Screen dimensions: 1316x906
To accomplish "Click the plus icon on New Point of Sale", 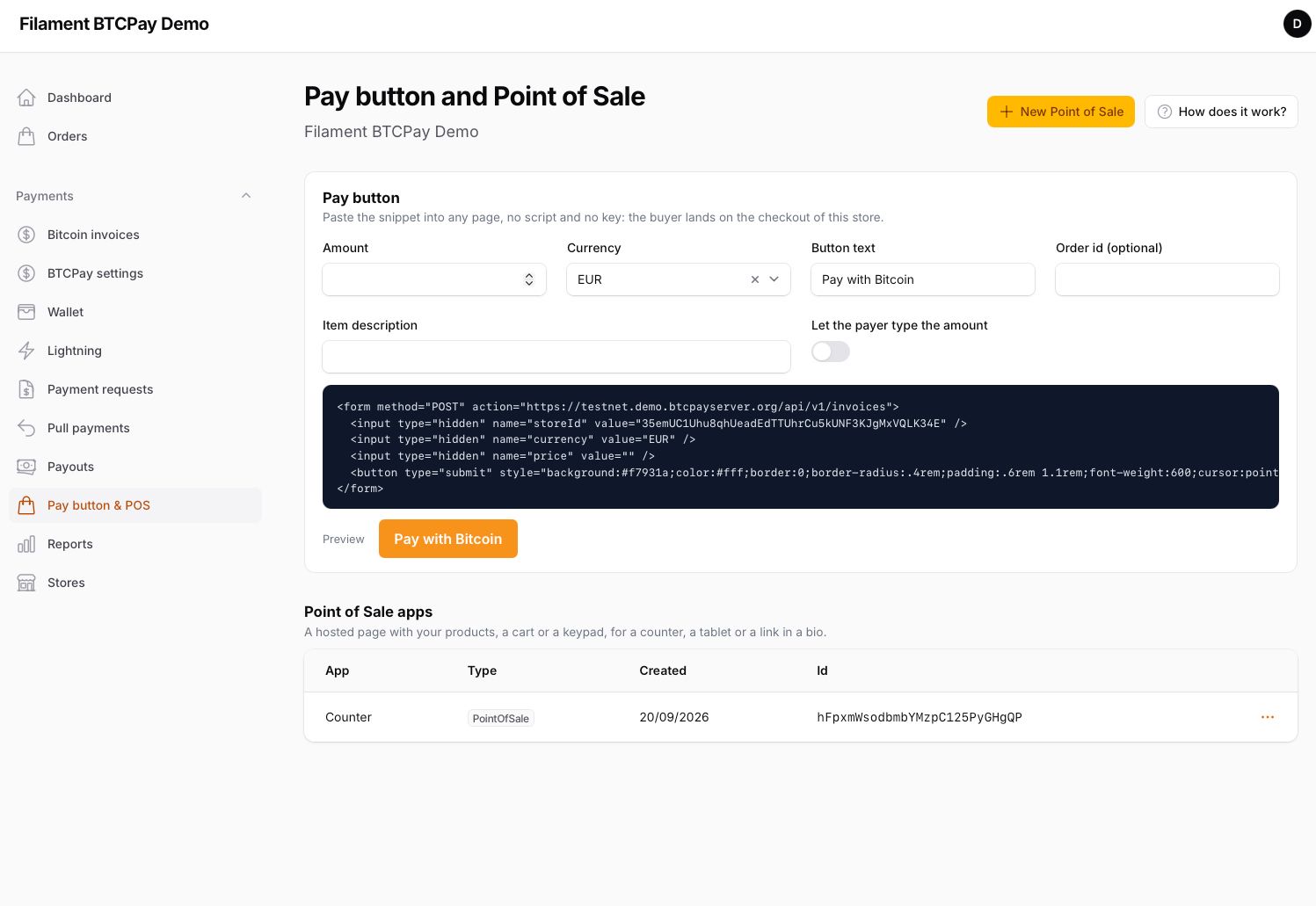I will (x=1007, y=112).
